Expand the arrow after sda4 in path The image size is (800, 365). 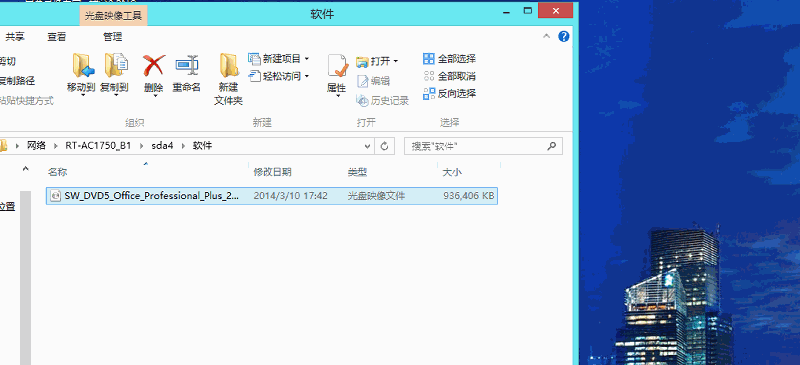click(183, 145)
